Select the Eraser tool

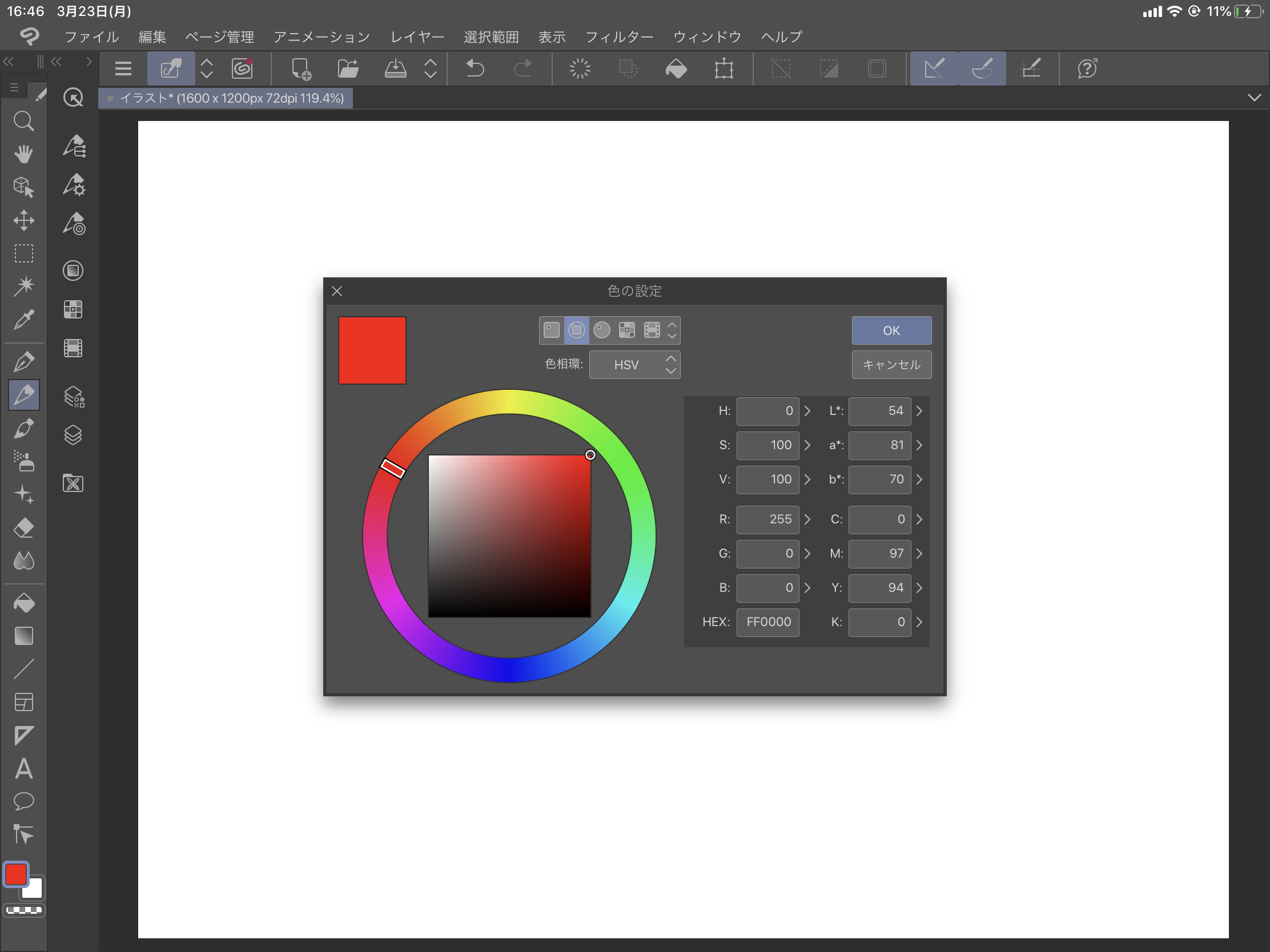(23, 528)
